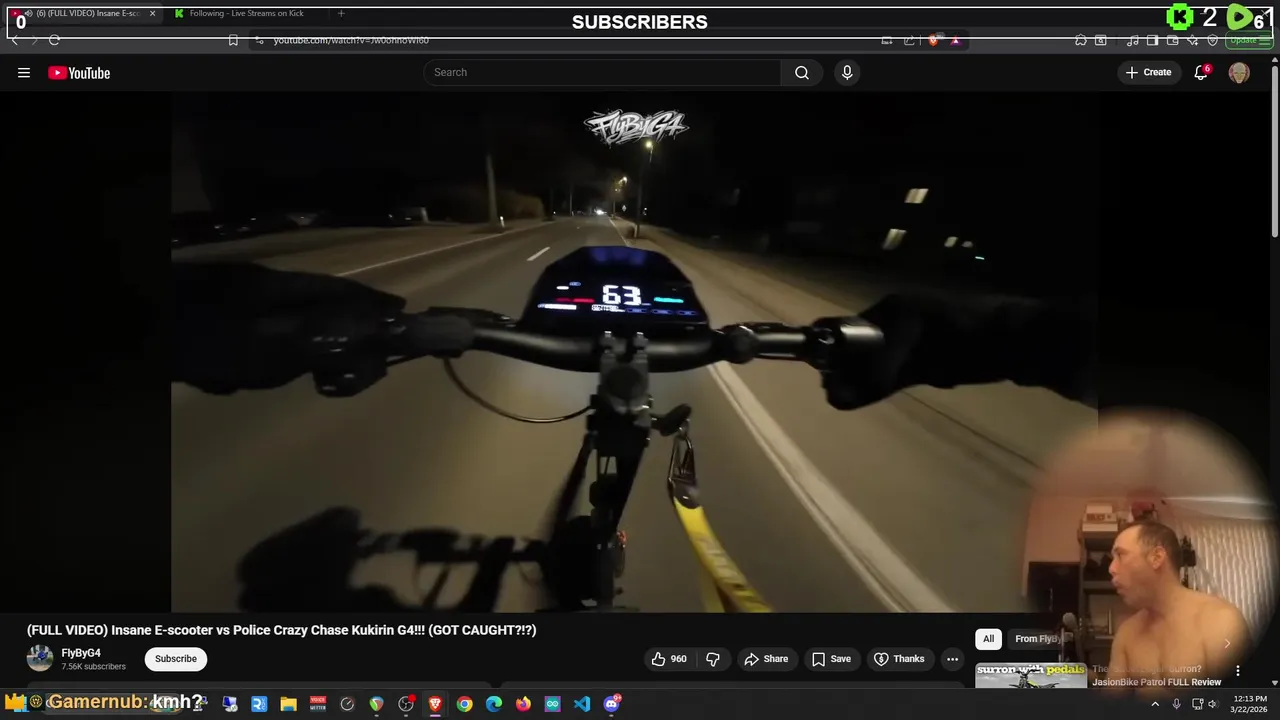Reload the page in the browser
This screenshot has width=1280, height=720.
(x=54, y=40)
